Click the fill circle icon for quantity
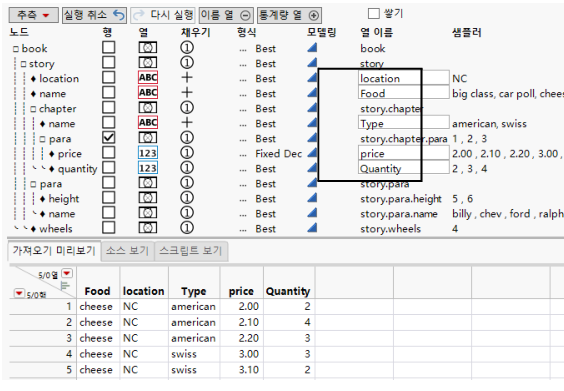The height and width of the screenshot is (391, 564). [x=187, y=168]
